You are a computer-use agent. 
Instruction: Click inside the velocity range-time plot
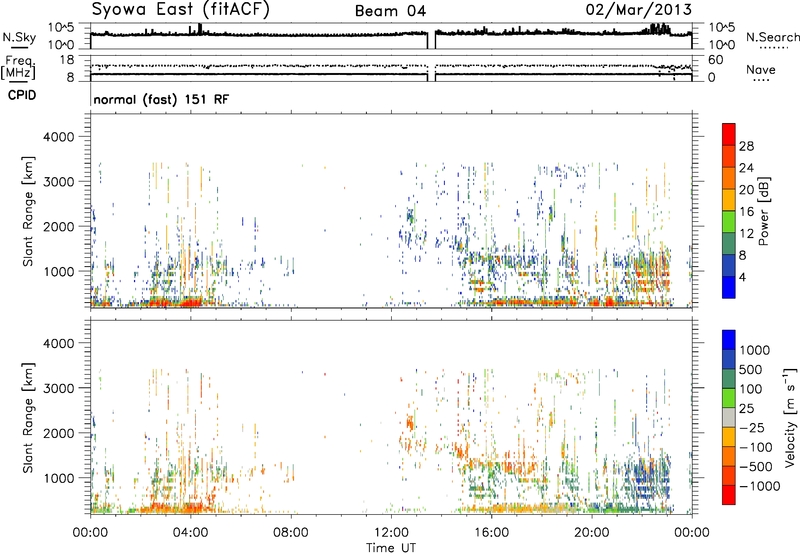tap(391, 416)
